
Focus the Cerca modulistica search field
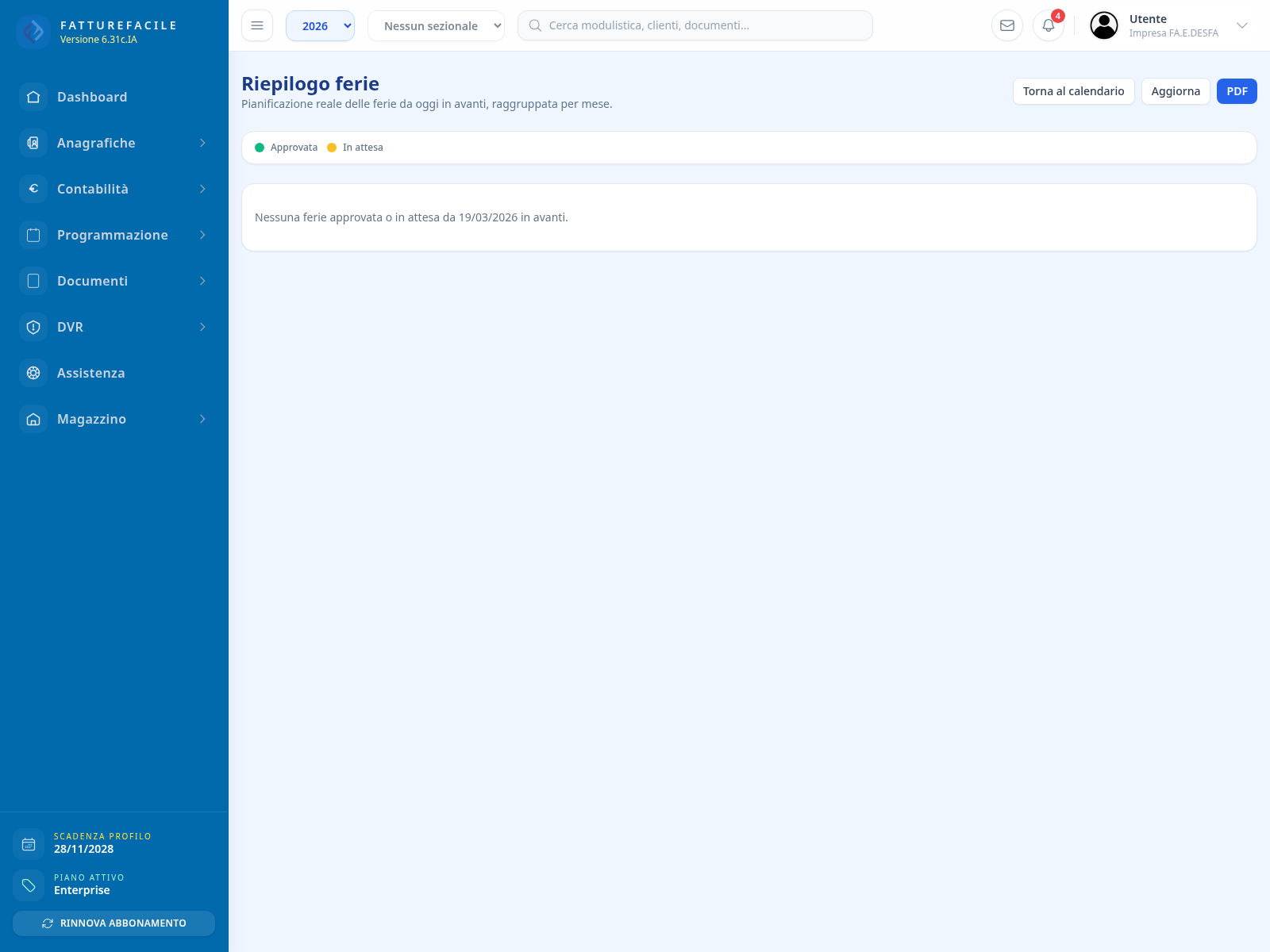(695, 25)
